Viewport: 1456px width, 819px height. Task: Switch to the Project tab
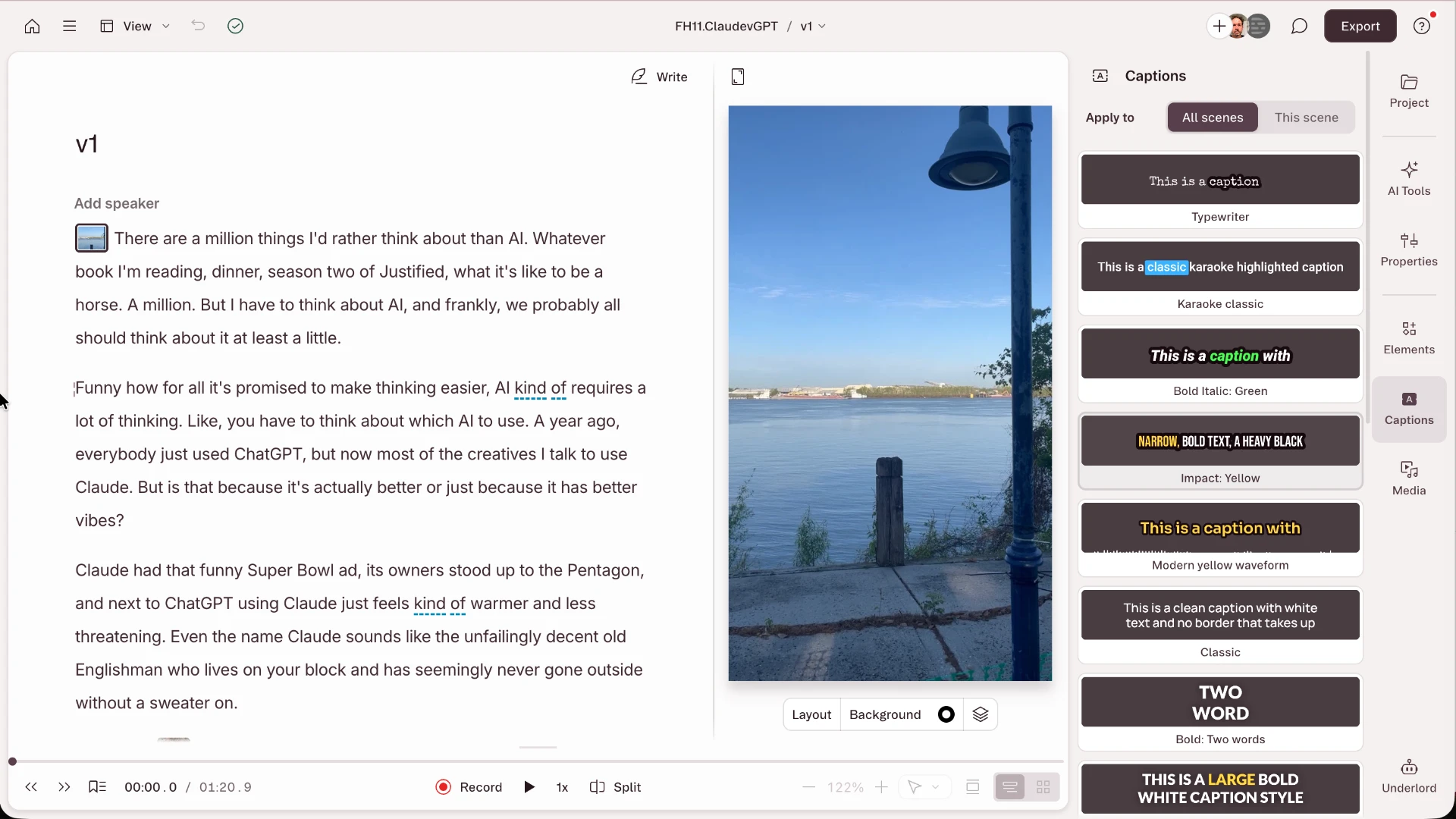(1408, 89)
